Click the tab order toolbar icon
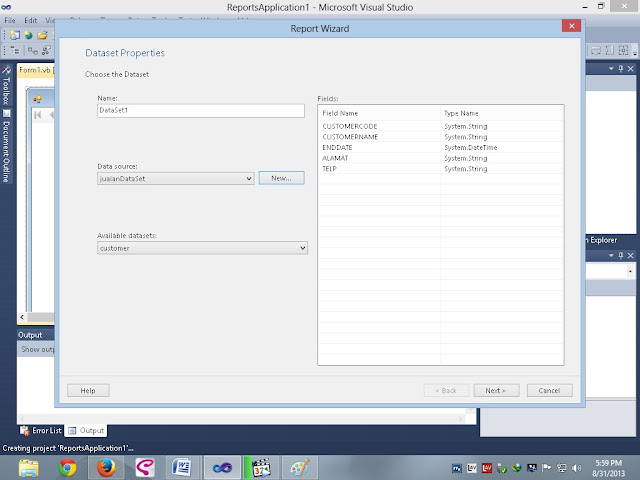Image resolution: width=640 pixels, height=480 pixels. [x=15, y=50]
